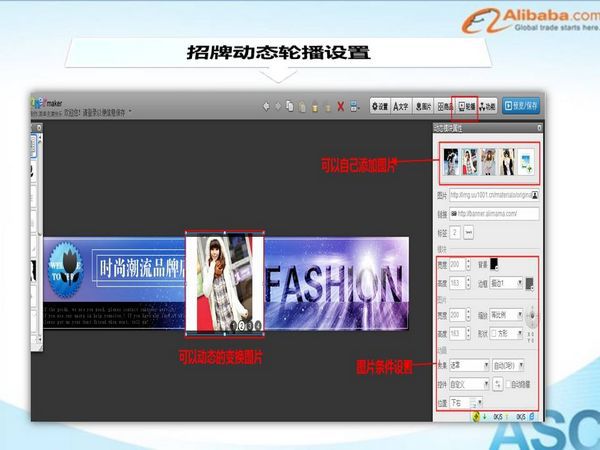This screenshot has width=600, height=450.
Task: Open the 缩放 scaling dropdown
Action: coord(506,315)
